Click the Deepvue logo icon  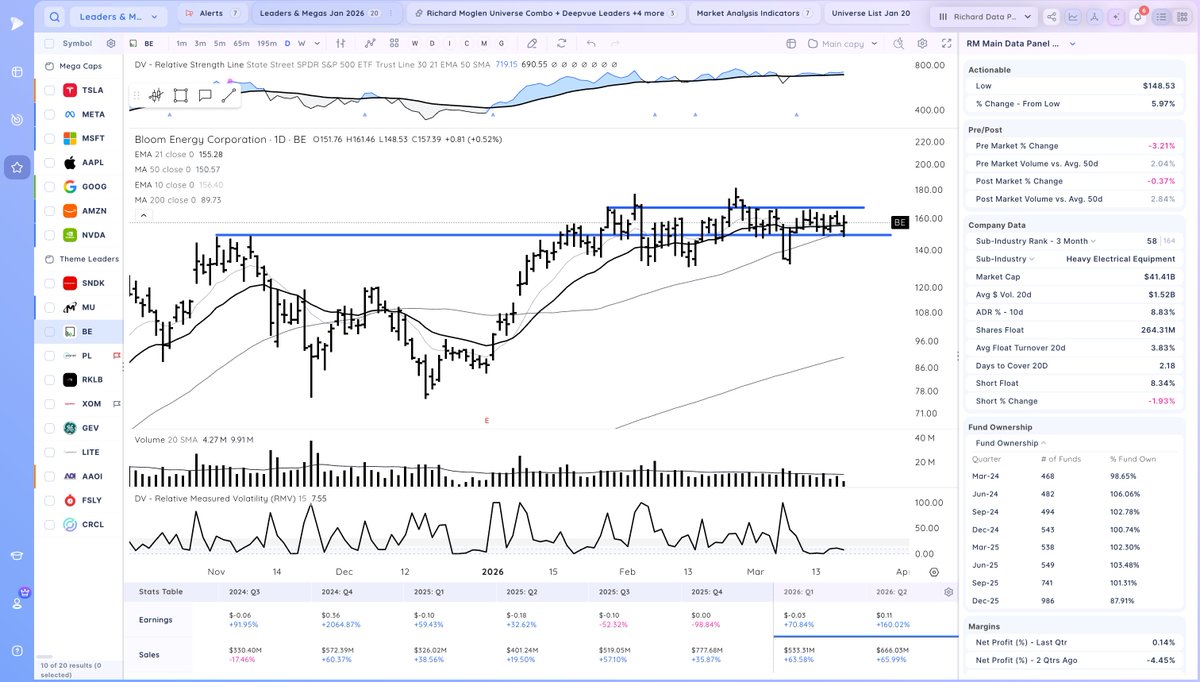[x=17, y=23]
